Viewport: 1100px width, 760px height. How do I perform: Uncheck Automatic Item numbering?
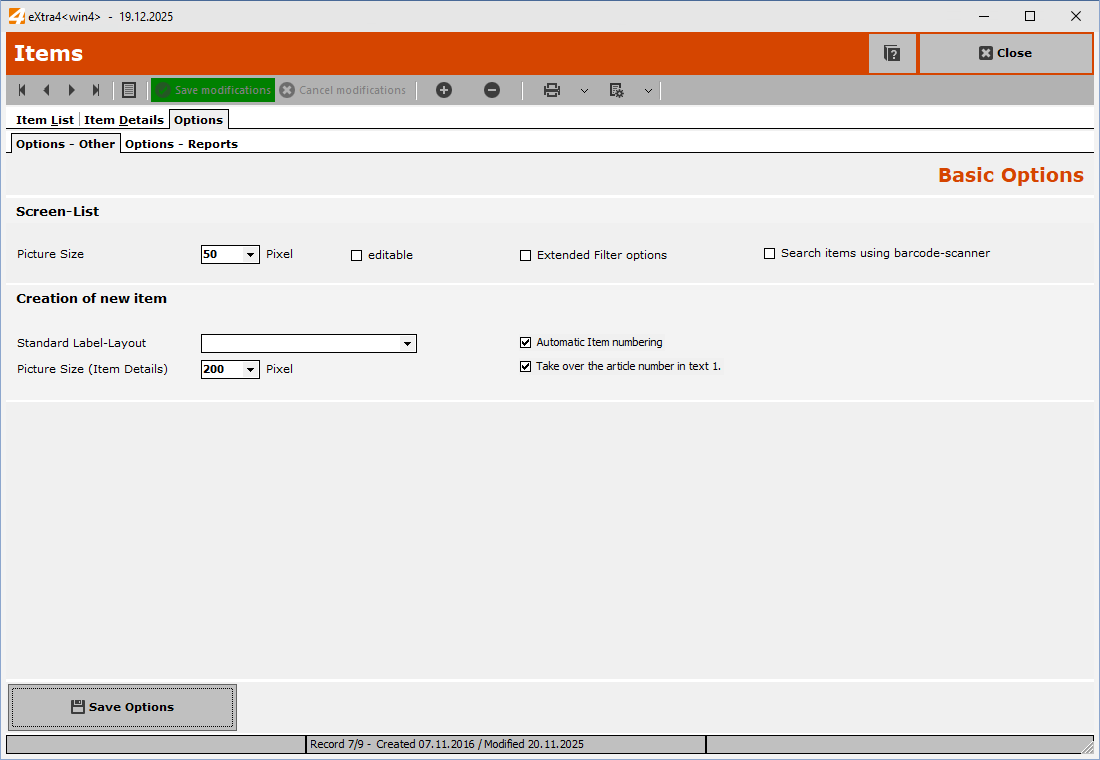[526, 343]
